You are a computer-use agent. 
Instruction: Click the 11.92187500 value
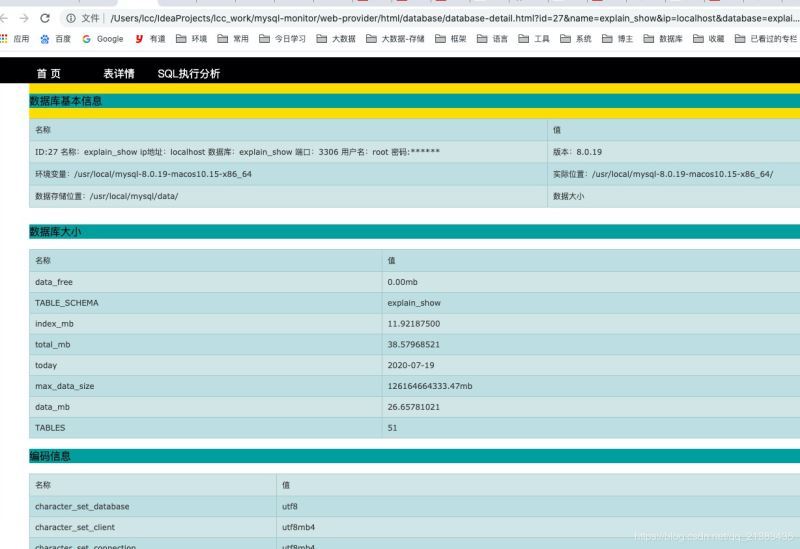tap(414, 323)
